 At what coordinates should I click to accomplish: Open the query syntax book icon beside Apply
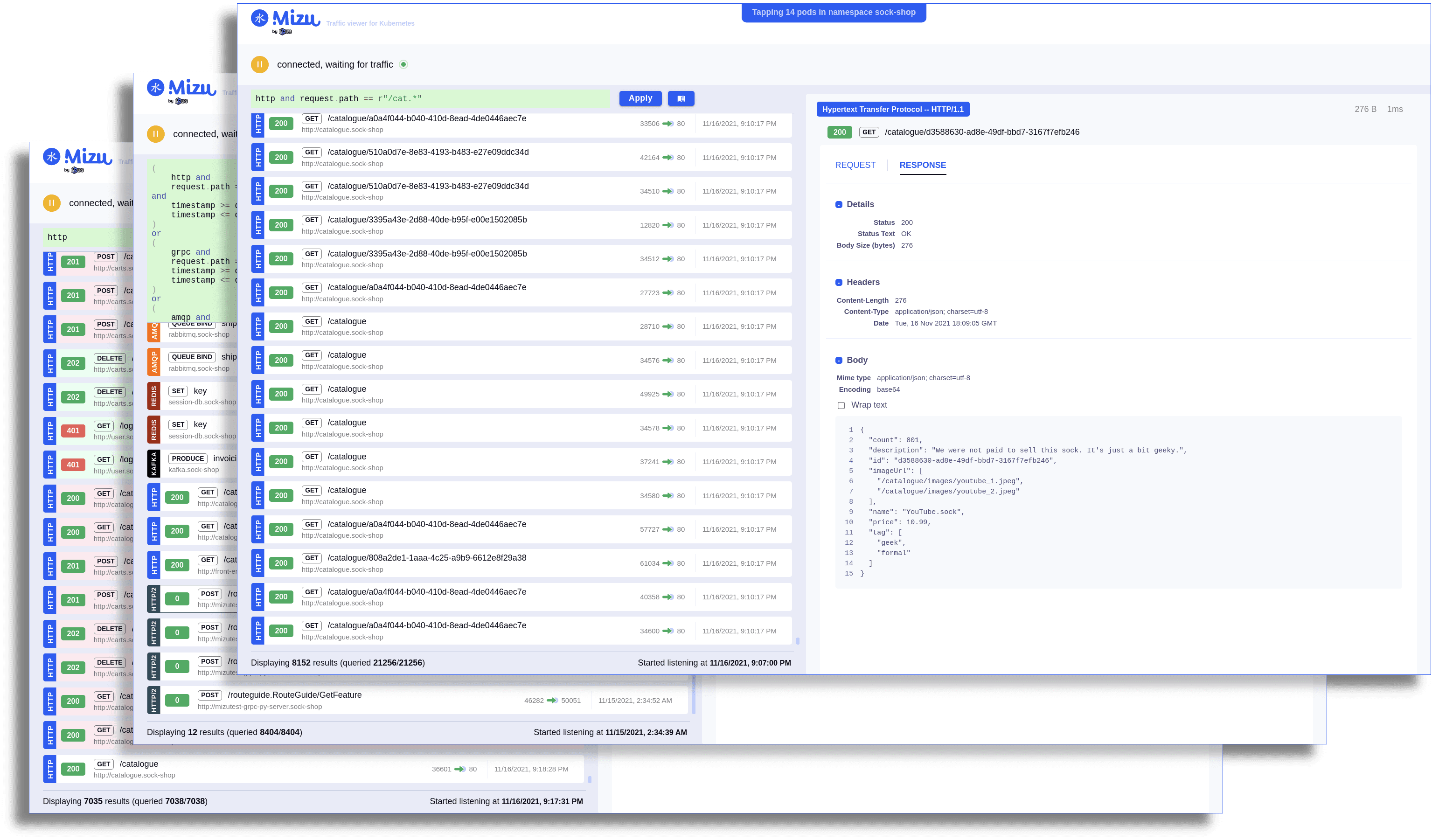click(681, 98)
